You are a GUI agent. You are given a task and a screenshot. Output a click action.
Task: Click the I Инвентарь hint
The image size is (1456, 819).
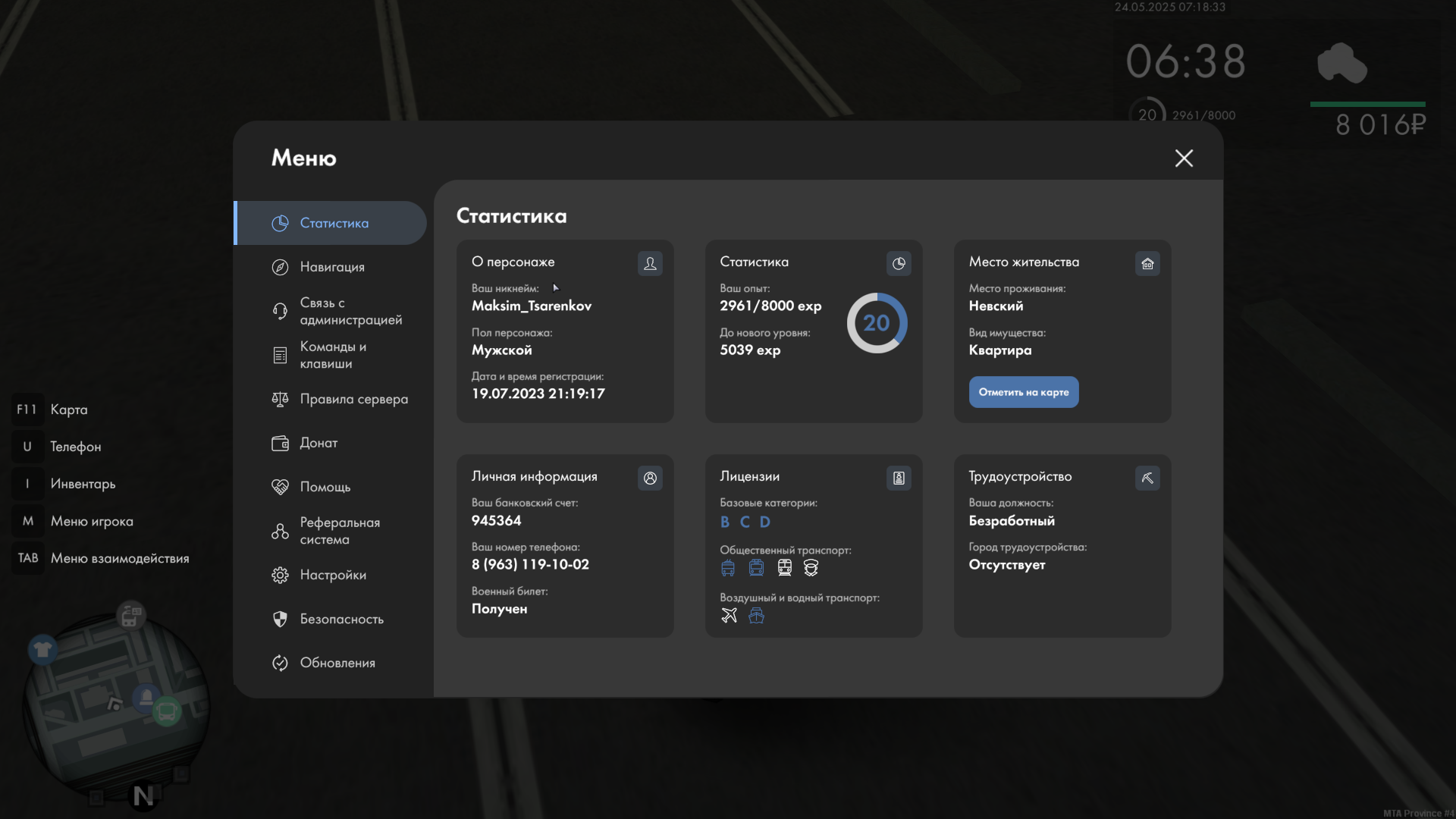coord(65,484)
